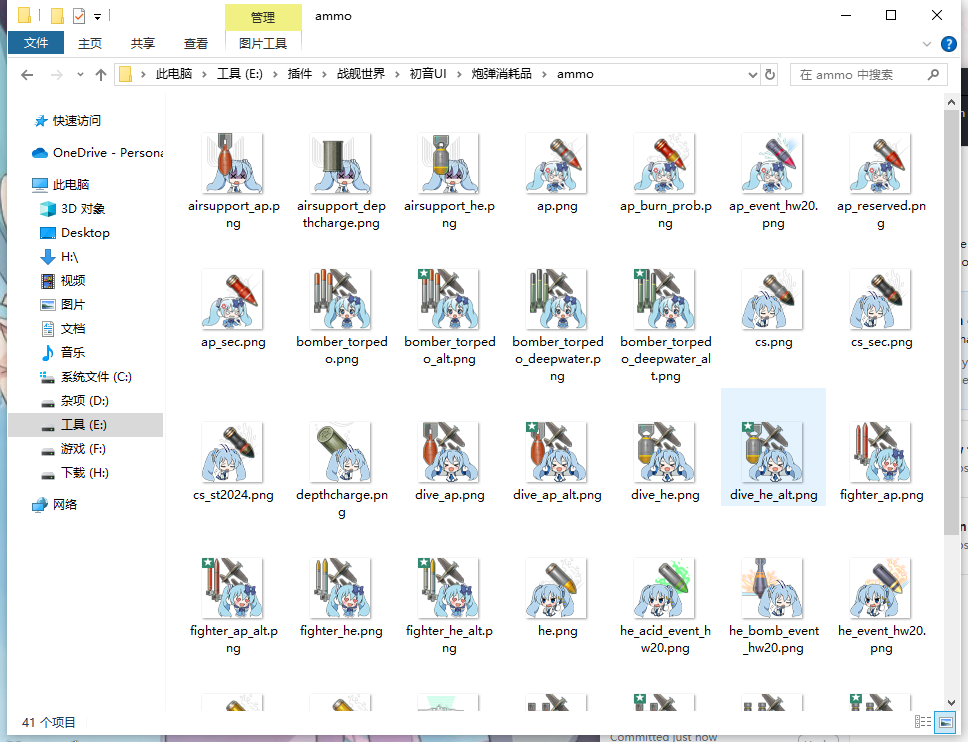
Task: Open the 图片工具 ribbon tab
Action: coord(263,43)
